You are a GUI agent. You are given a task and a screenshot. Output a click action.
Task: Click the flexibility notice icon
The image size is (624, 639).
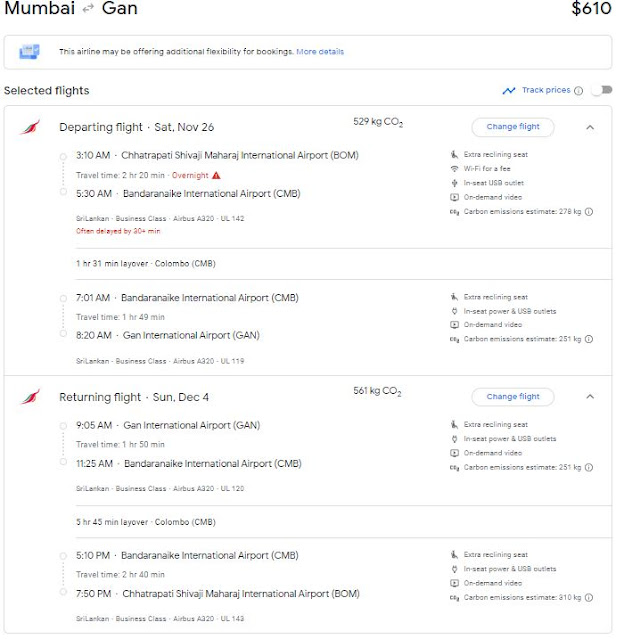(30, 51)
